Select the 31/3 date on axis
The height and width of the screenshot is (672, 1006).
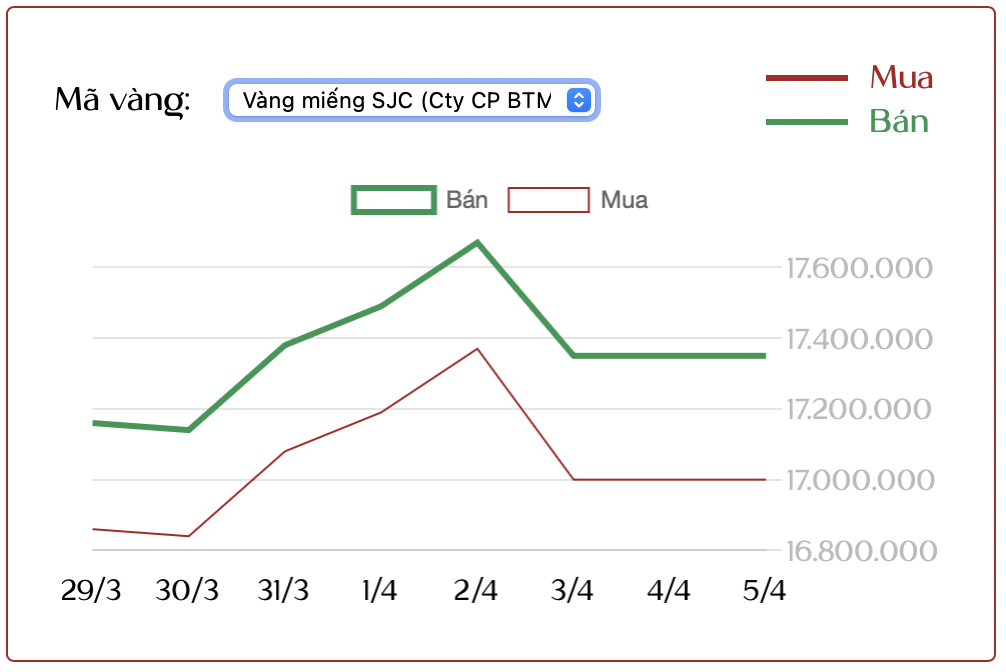(283, 591)
